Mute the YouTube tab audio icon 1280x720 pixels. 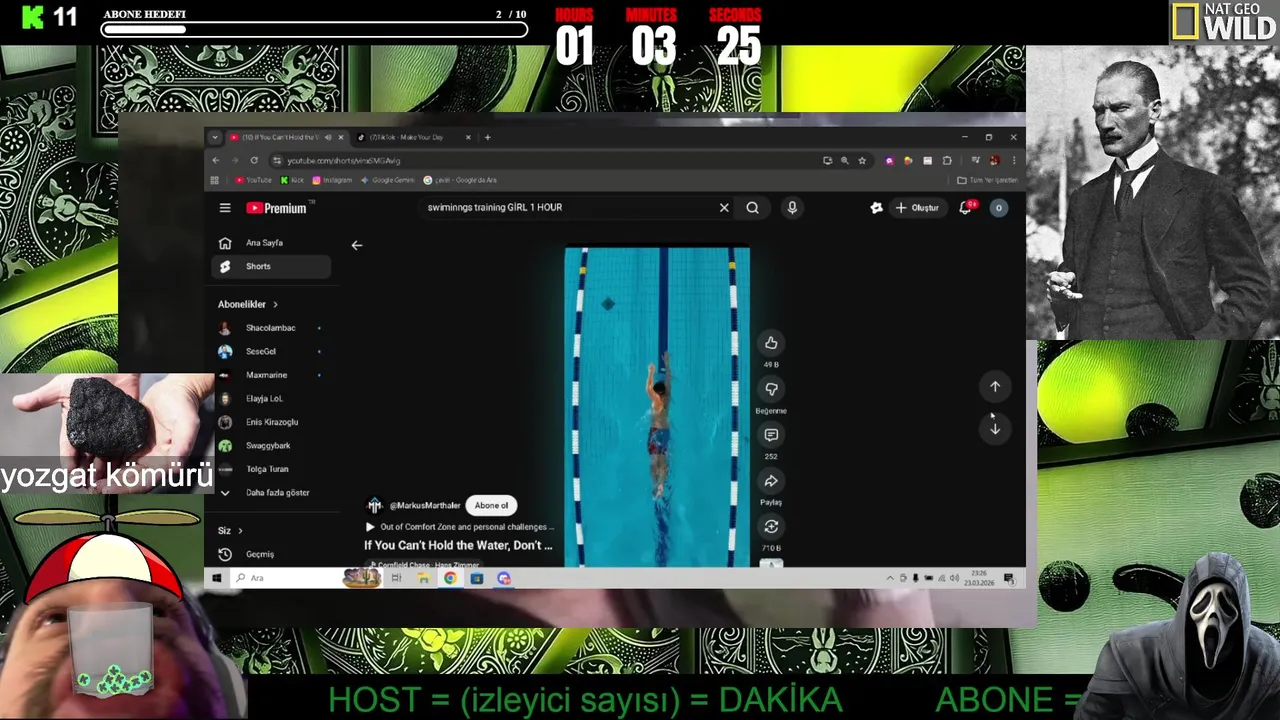pyautogui.click(x=327, y=137)
